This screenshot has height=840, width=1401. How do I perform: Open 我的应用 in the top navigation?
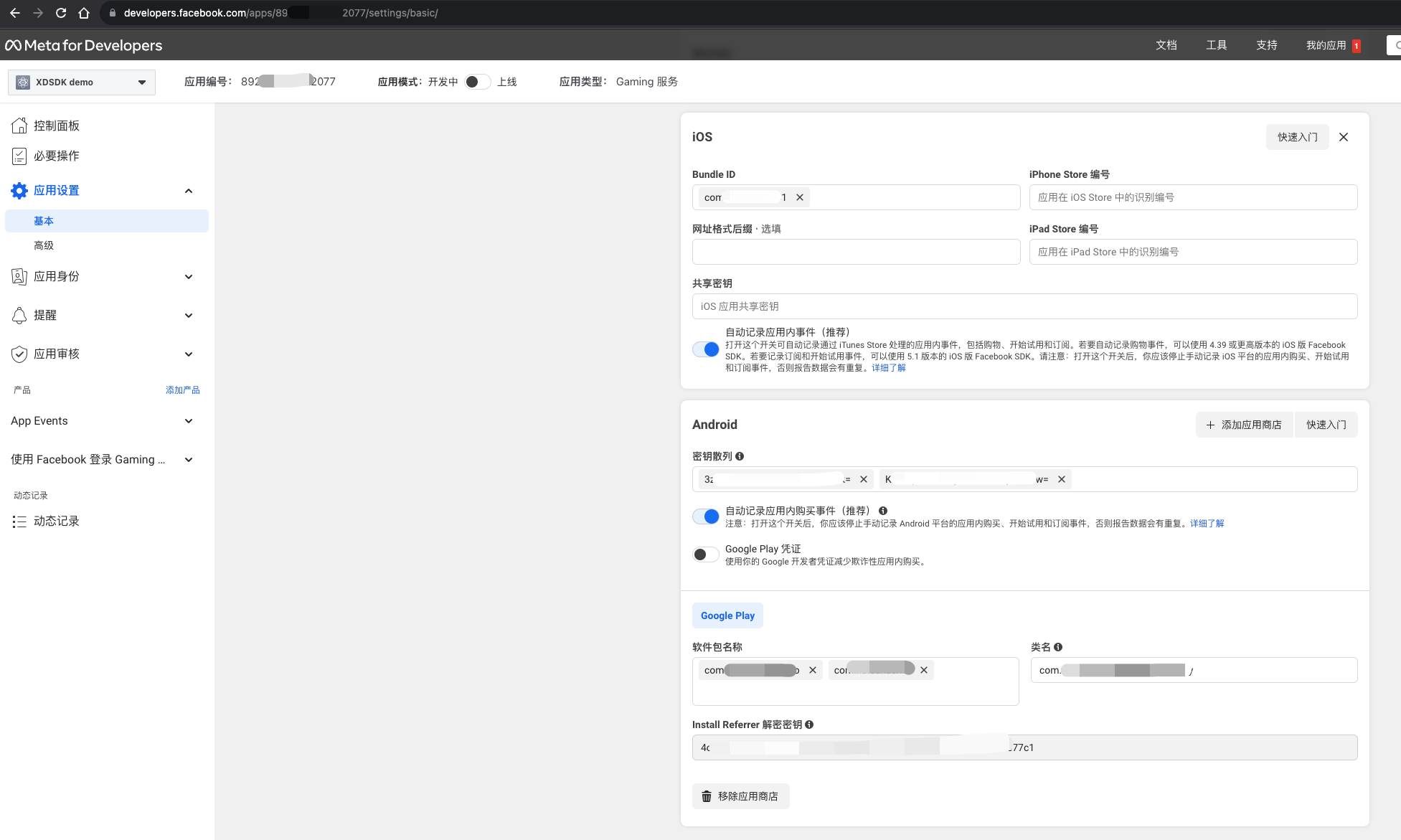point(1326,45)
